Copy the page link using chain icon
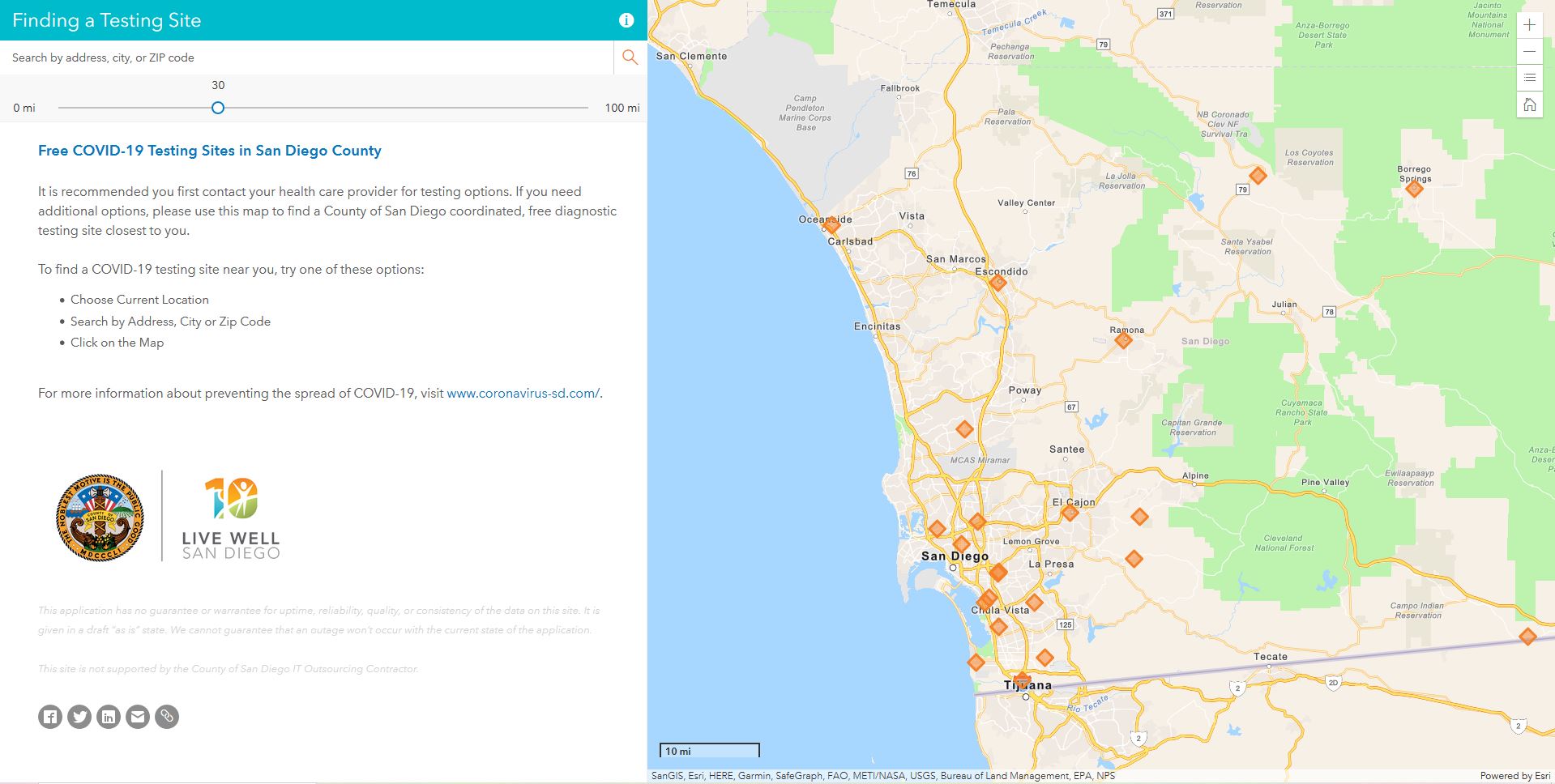Image resolution: width=1555 pixels, height=784 pixels. 167,717
